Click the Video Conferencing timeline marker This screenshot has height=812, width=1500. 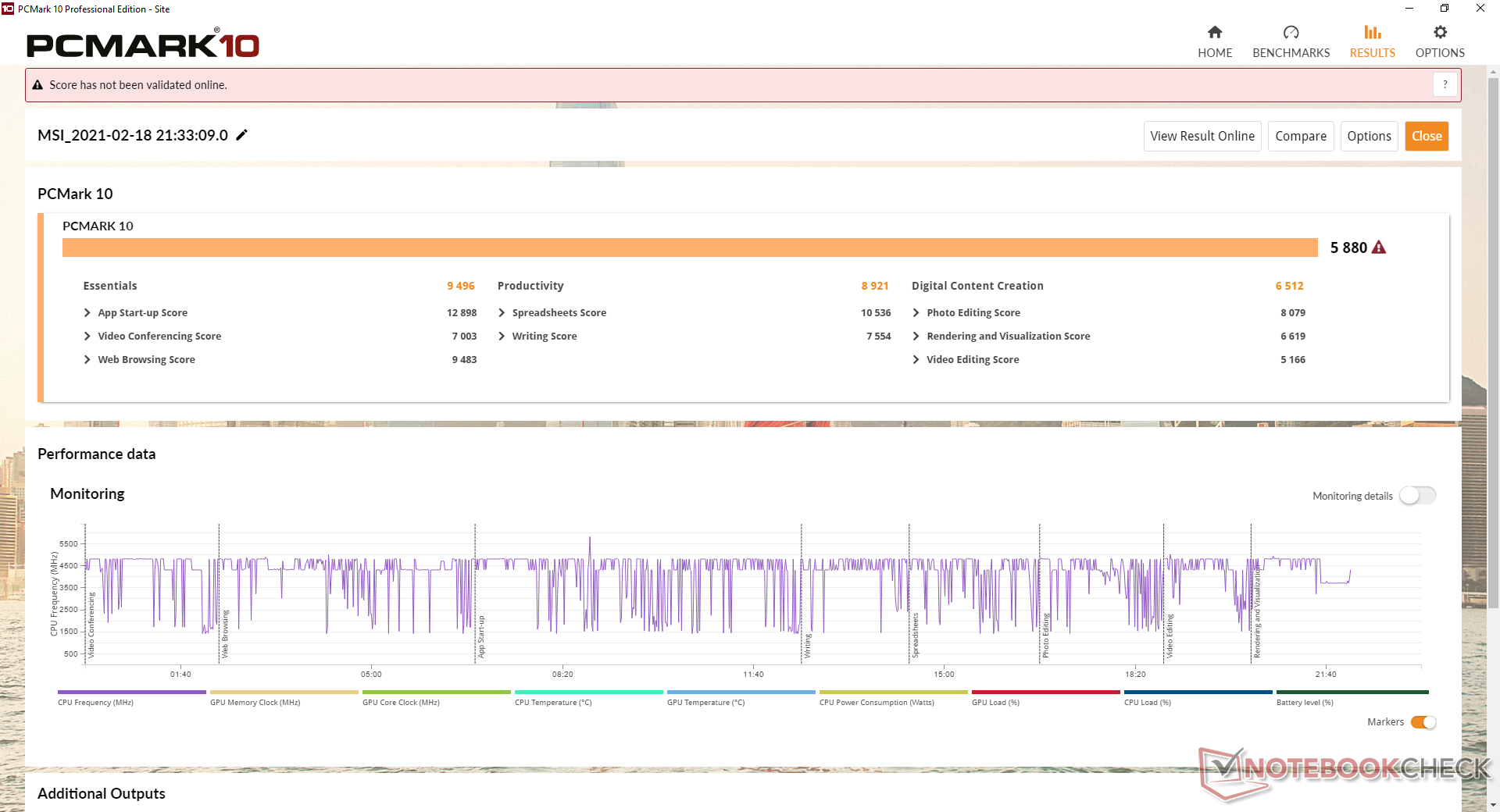click(91, 625)
